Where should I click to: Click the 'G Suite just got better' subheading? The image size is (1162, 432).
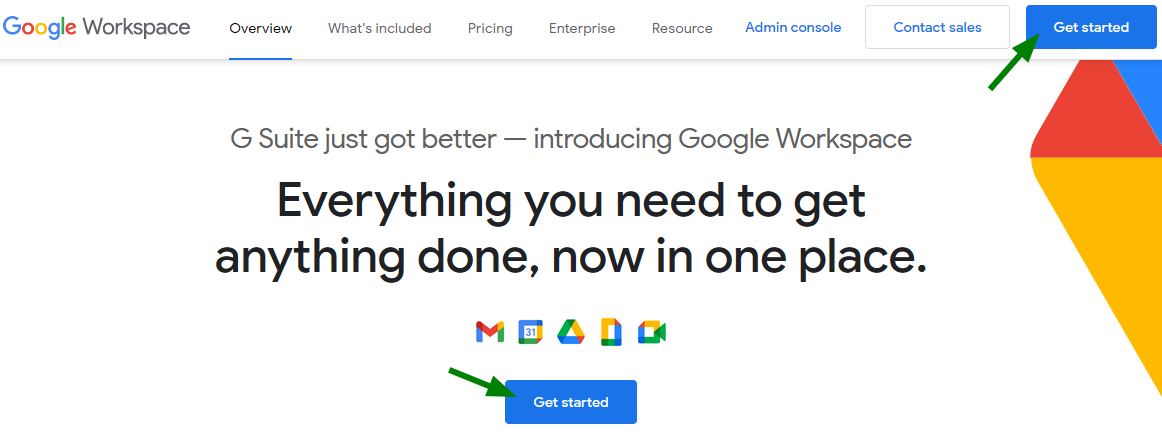click(571, 139)
